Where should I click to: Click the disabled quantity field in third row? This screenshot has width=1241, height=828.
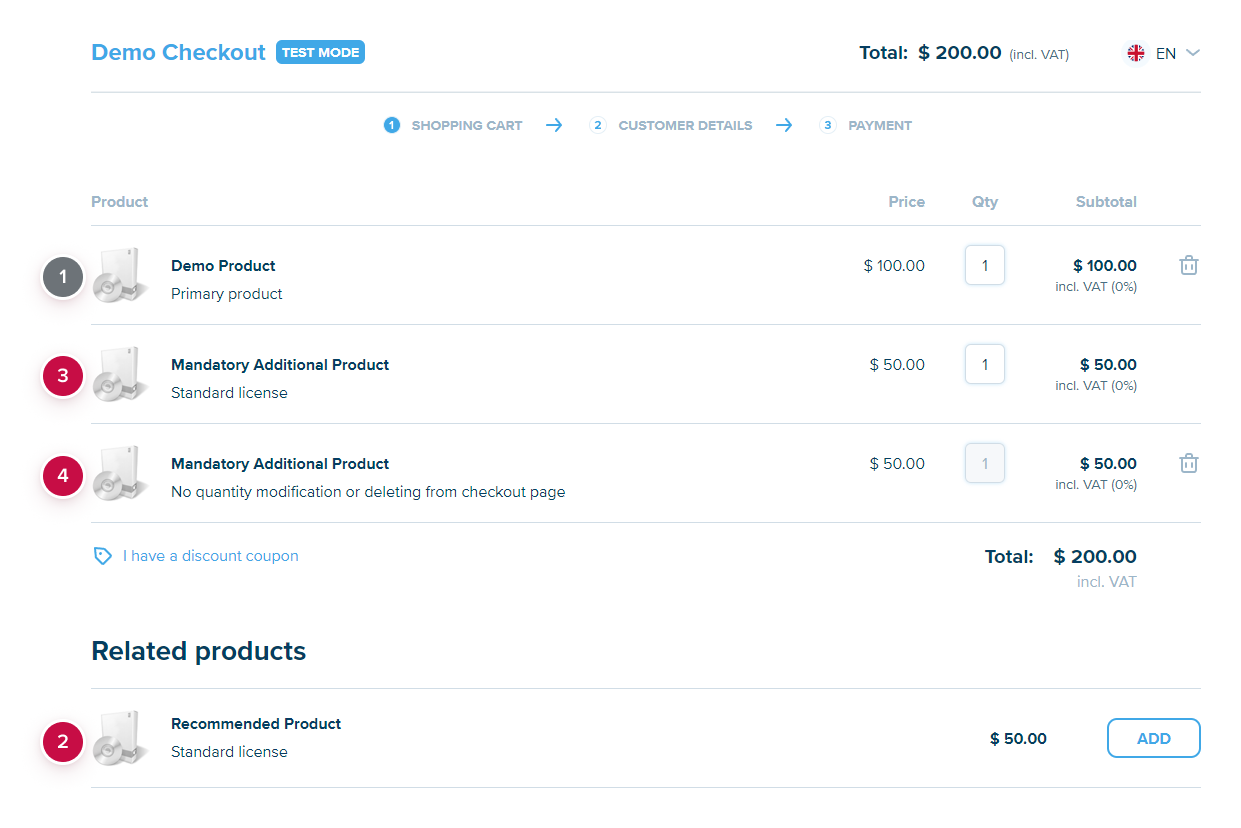[x=984, y=464]
